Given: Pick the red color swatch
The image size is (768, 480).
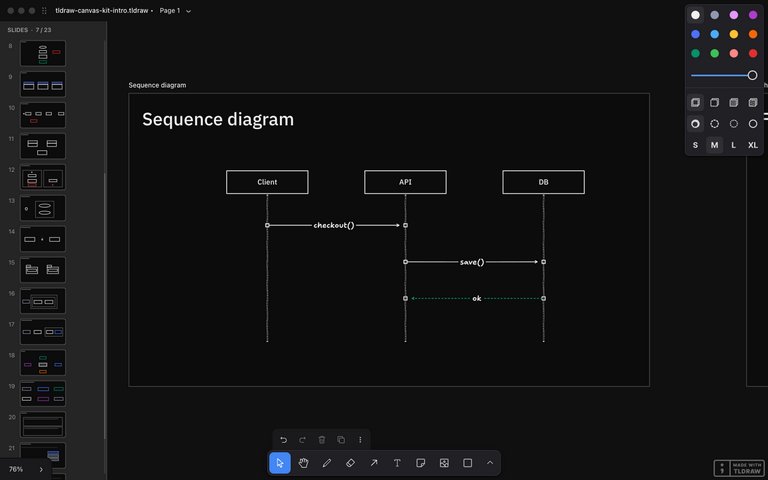Looking at the screenshot, I should pos(753,53).
